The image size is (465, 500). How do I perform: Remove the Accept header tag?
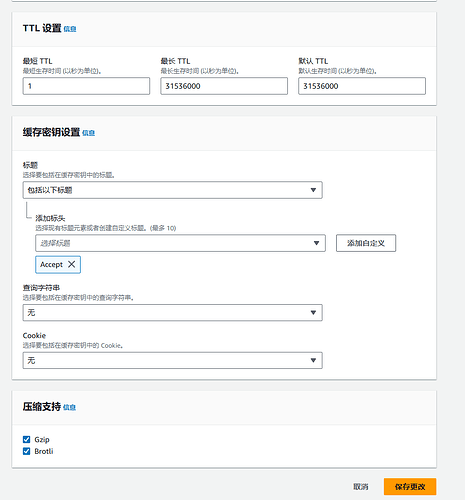71,264
